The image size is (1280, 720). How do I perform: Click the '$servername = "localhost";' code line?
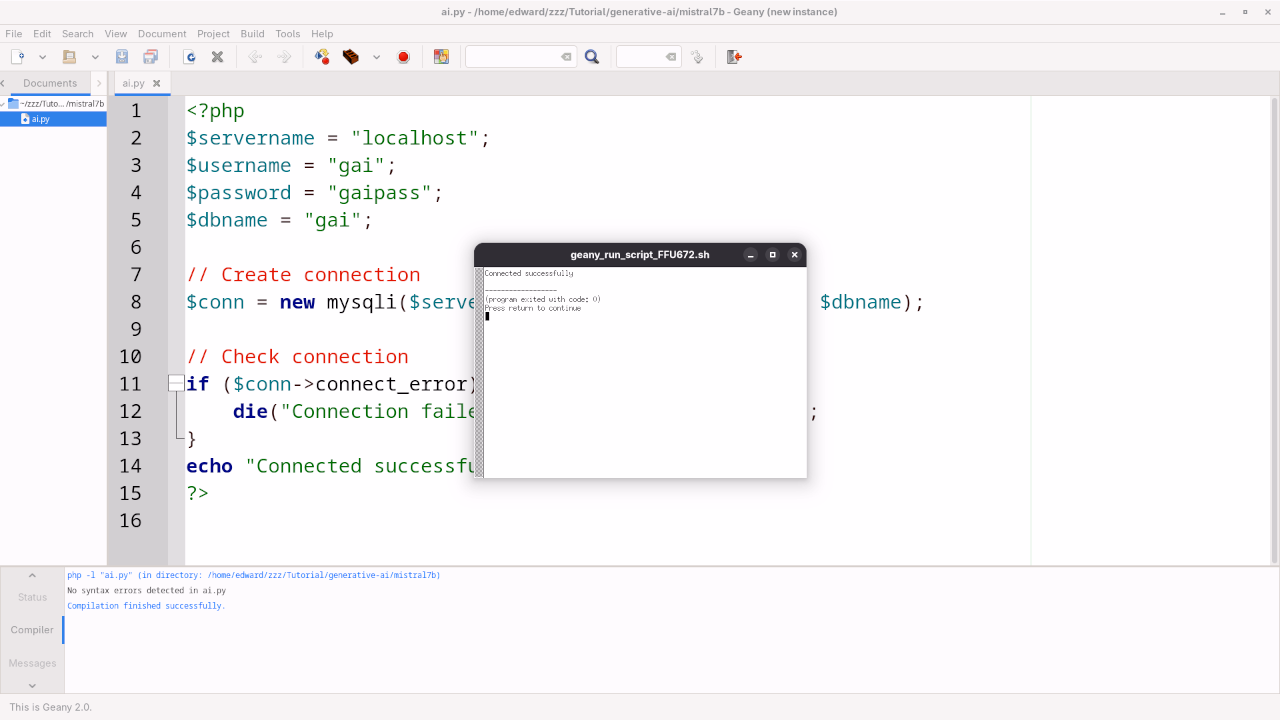click(x=338, y=138)
